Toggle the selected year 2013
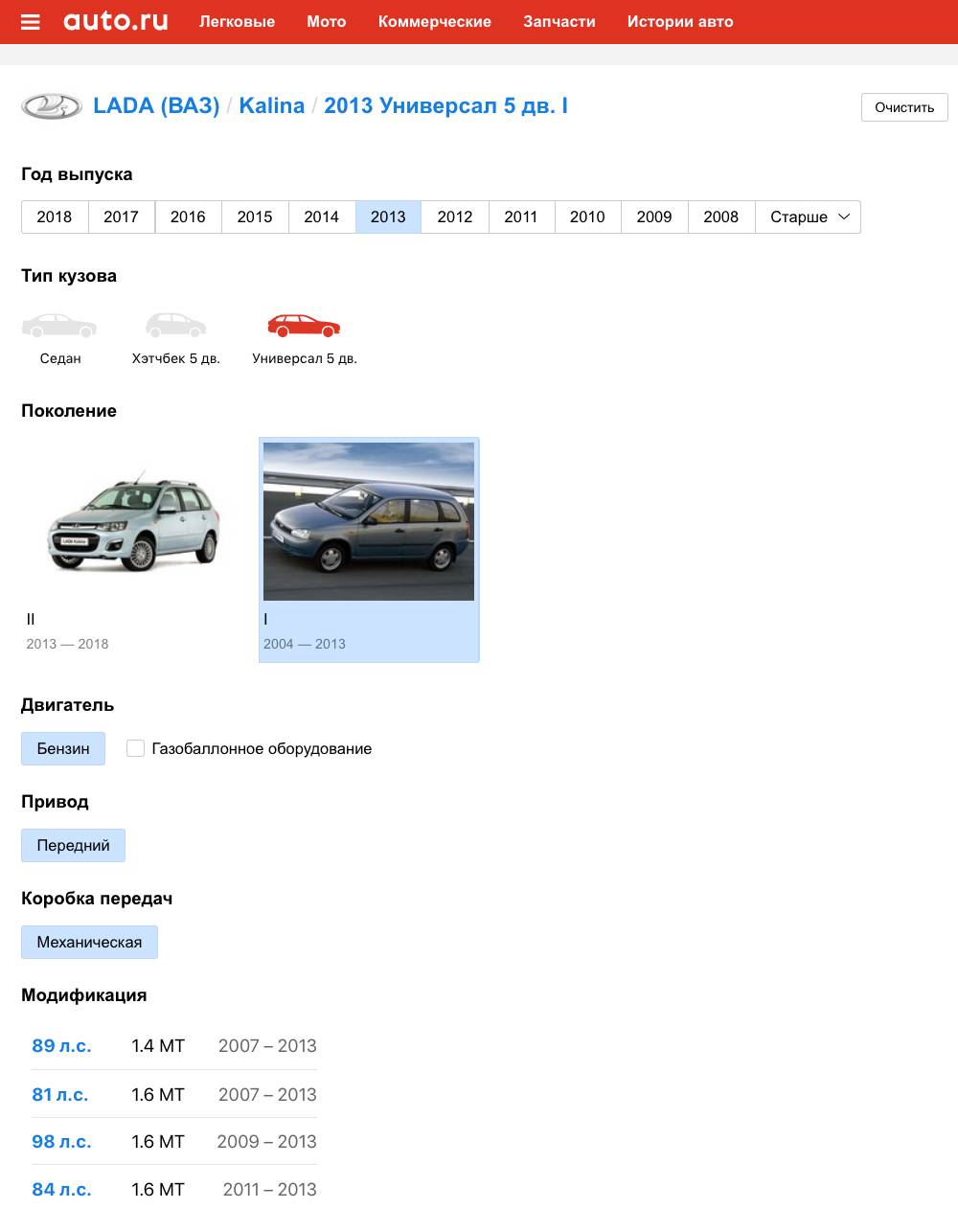This screenshot has width=958, height=1232. point(388,217)
